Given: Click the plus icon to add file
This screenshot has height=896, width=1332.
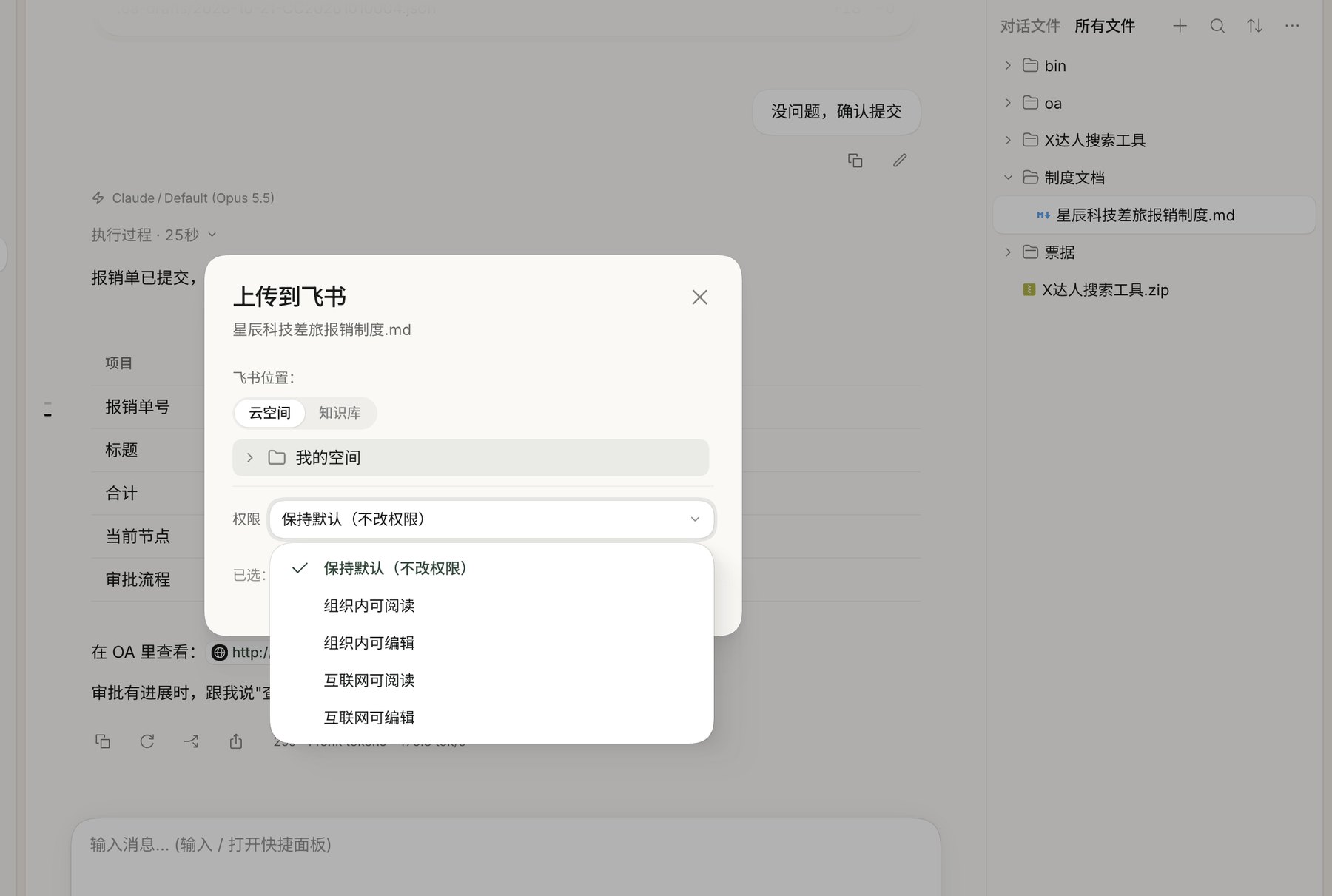Looking at the screenshot, I should pos(1180,26).
